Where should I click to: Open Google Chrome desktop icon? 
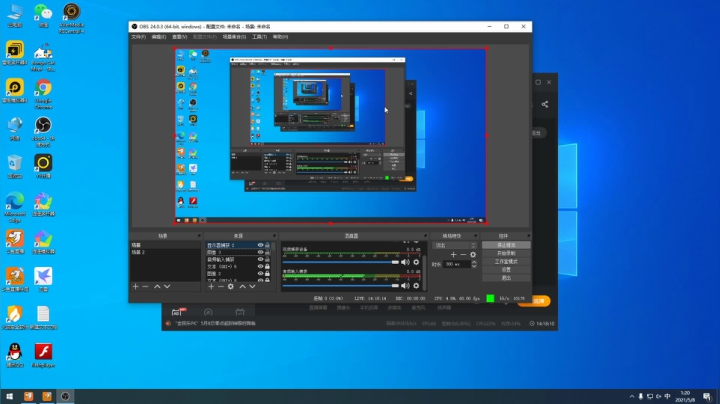pos(43,87)
